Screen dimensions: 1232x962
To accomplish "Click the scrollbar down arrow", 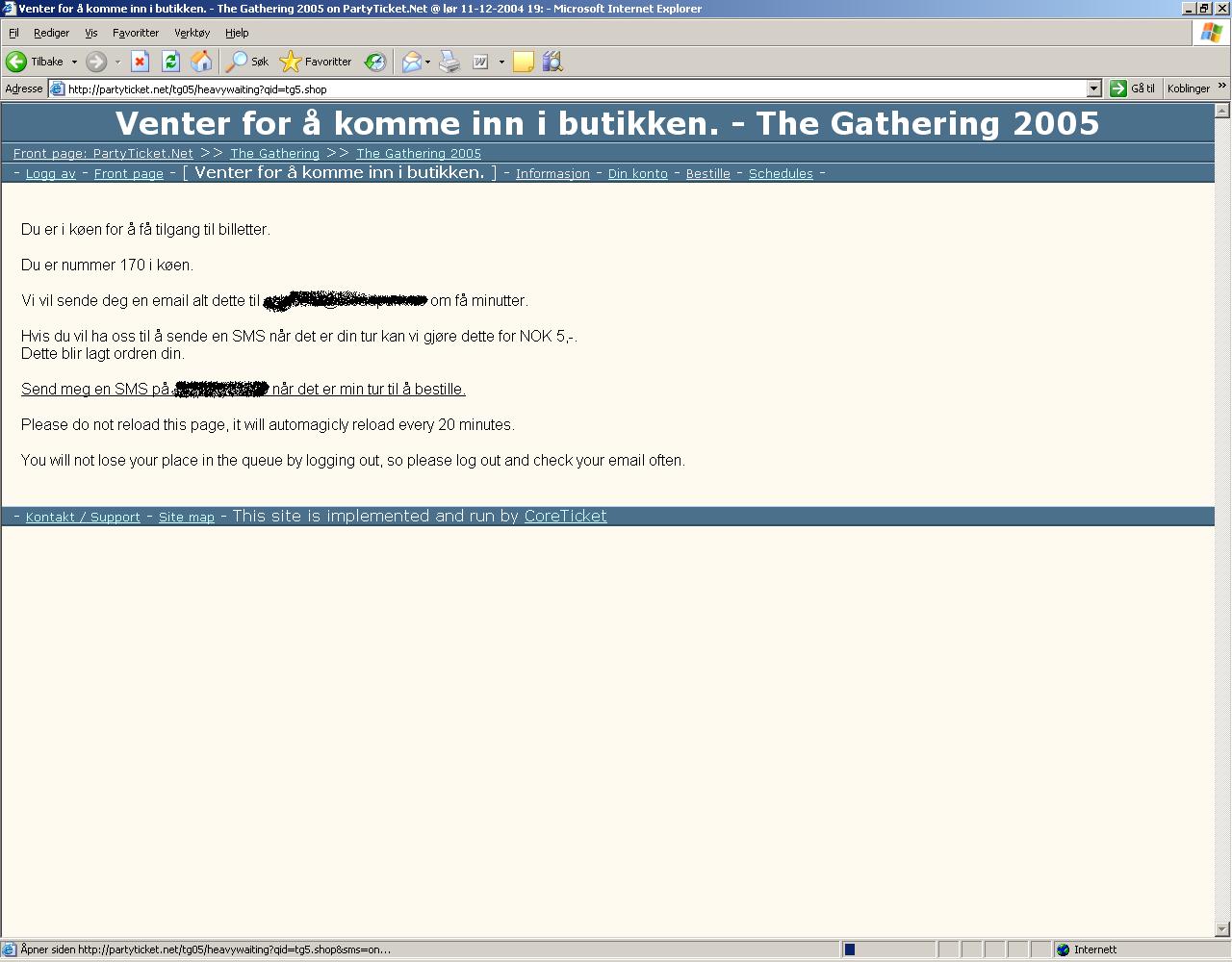I will click(x=1222, y=929).
